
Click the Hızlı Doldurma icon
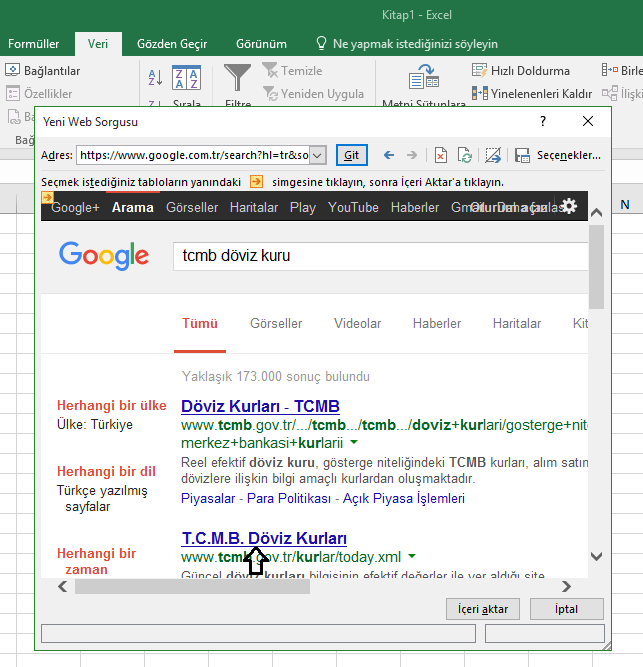tap(480, 71)
